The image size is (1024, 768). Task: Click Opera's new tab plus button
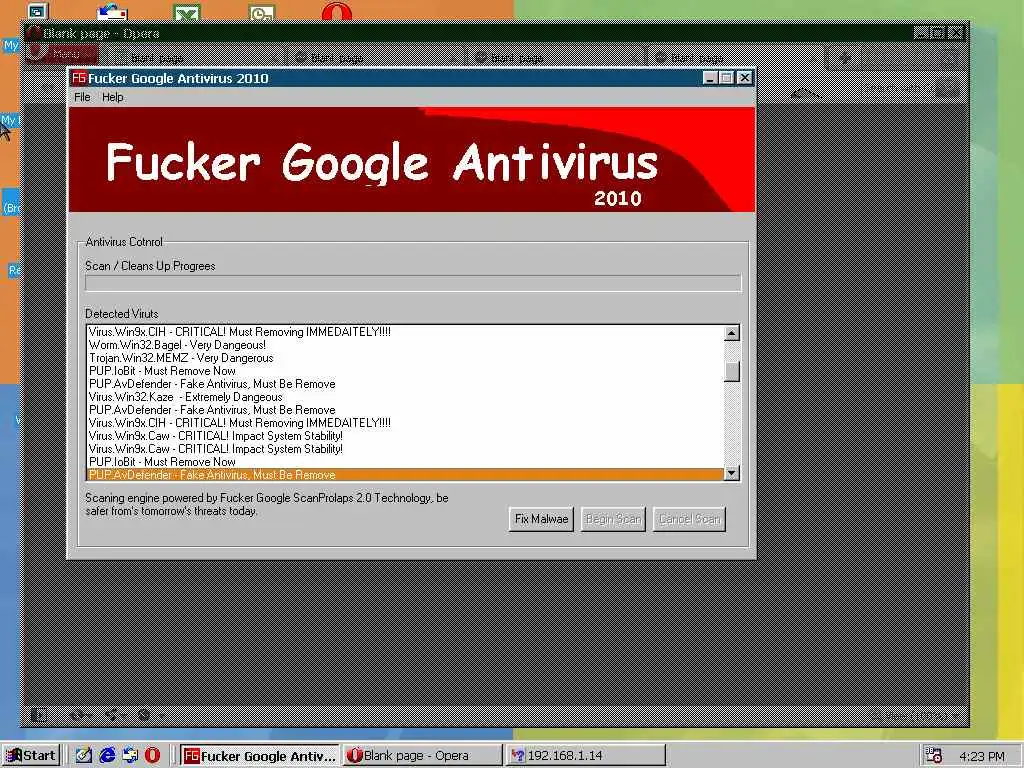coord(844,57)
